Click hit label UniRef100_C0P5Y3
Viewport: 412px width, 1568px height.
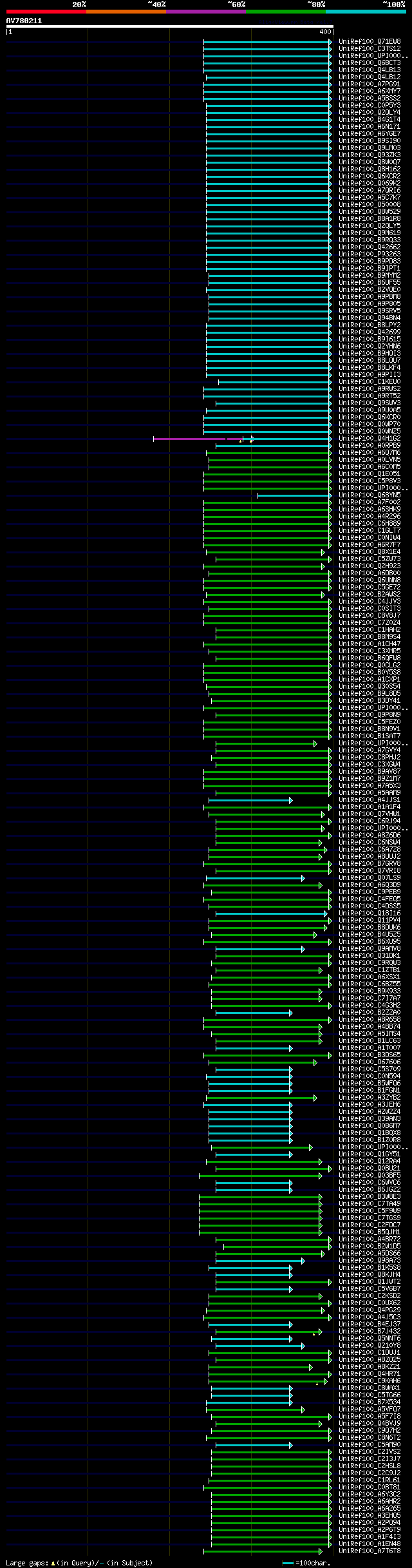tap(370, 106)
